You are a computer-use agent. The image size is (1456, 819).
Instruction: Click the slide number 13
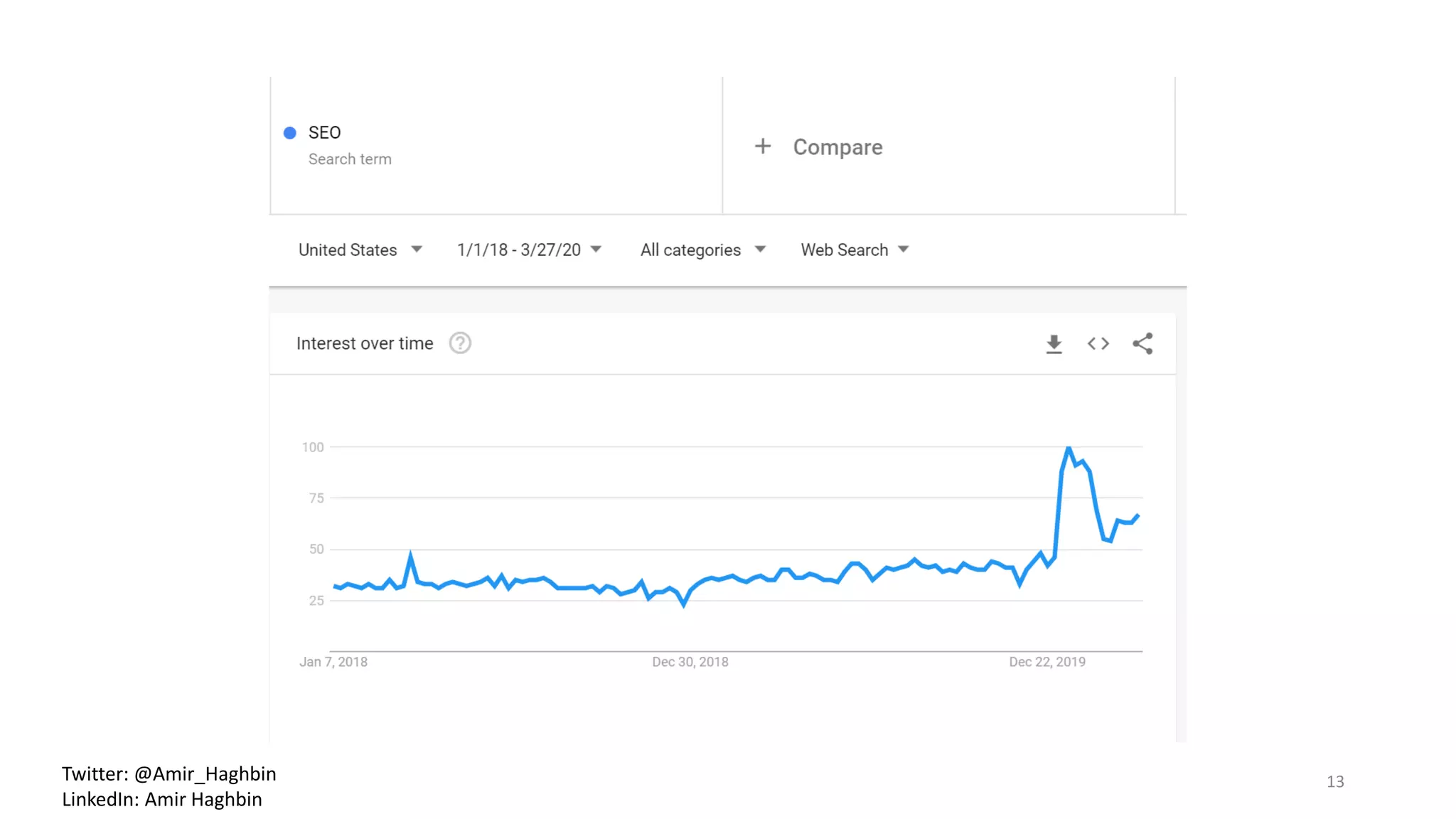point(1335,781)
